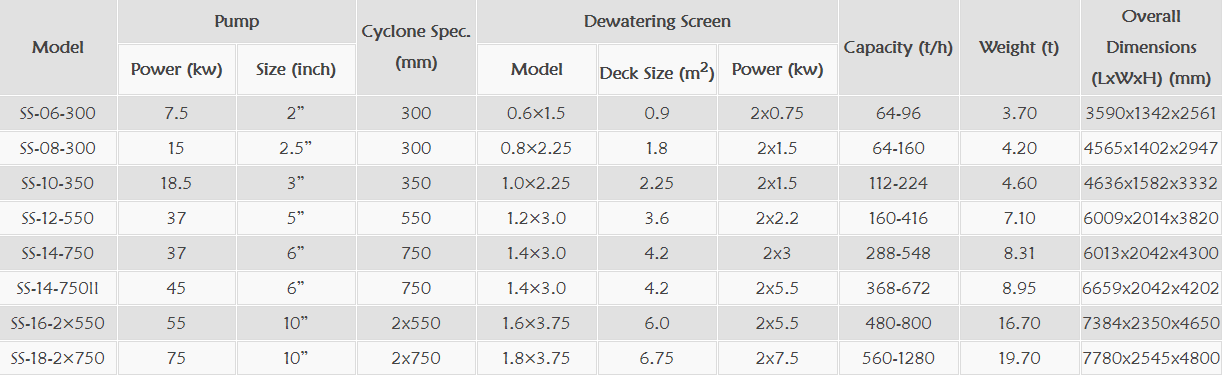Select the Capacity (t/h) header cell
Image resolution: width=1223 pixels, height=376 pixels.
(898, 47)
